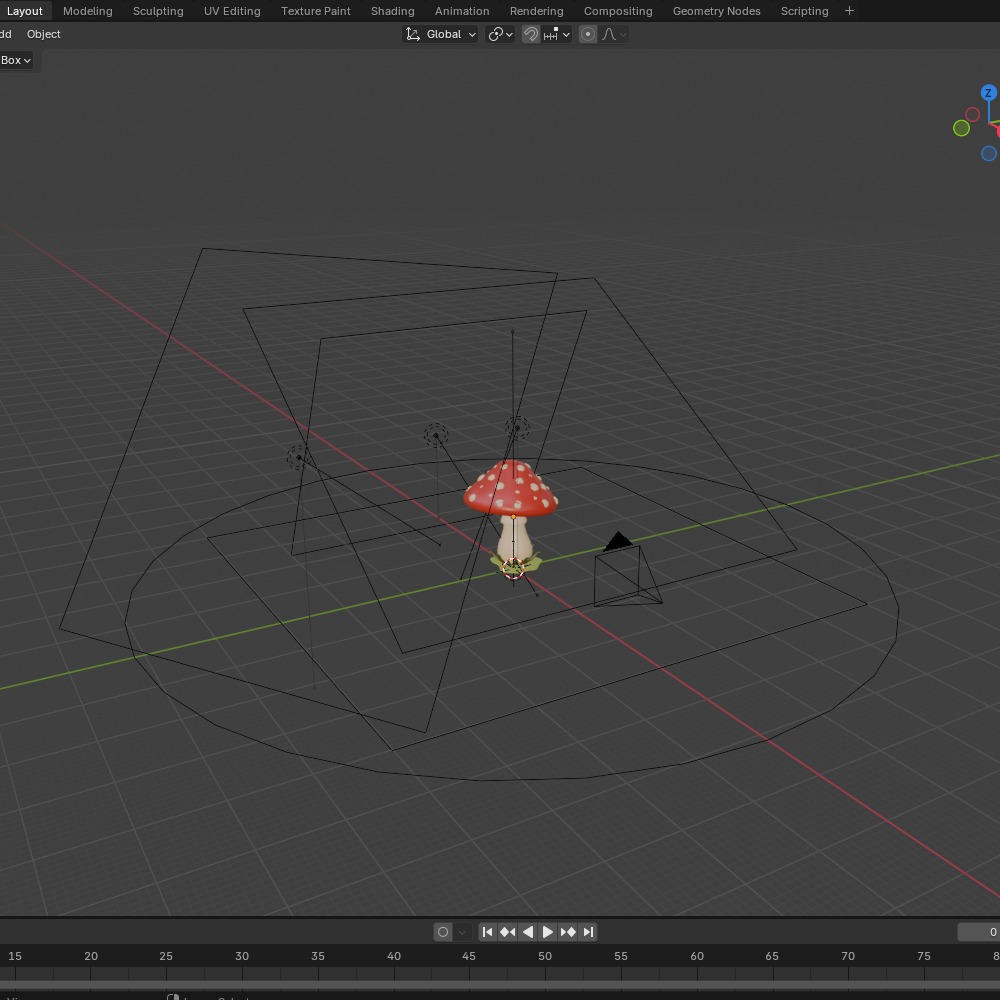The height and width of the screenshot is (1000, 1000).
Task: Open the Object menu in viewport header
Action: (43, 34)
